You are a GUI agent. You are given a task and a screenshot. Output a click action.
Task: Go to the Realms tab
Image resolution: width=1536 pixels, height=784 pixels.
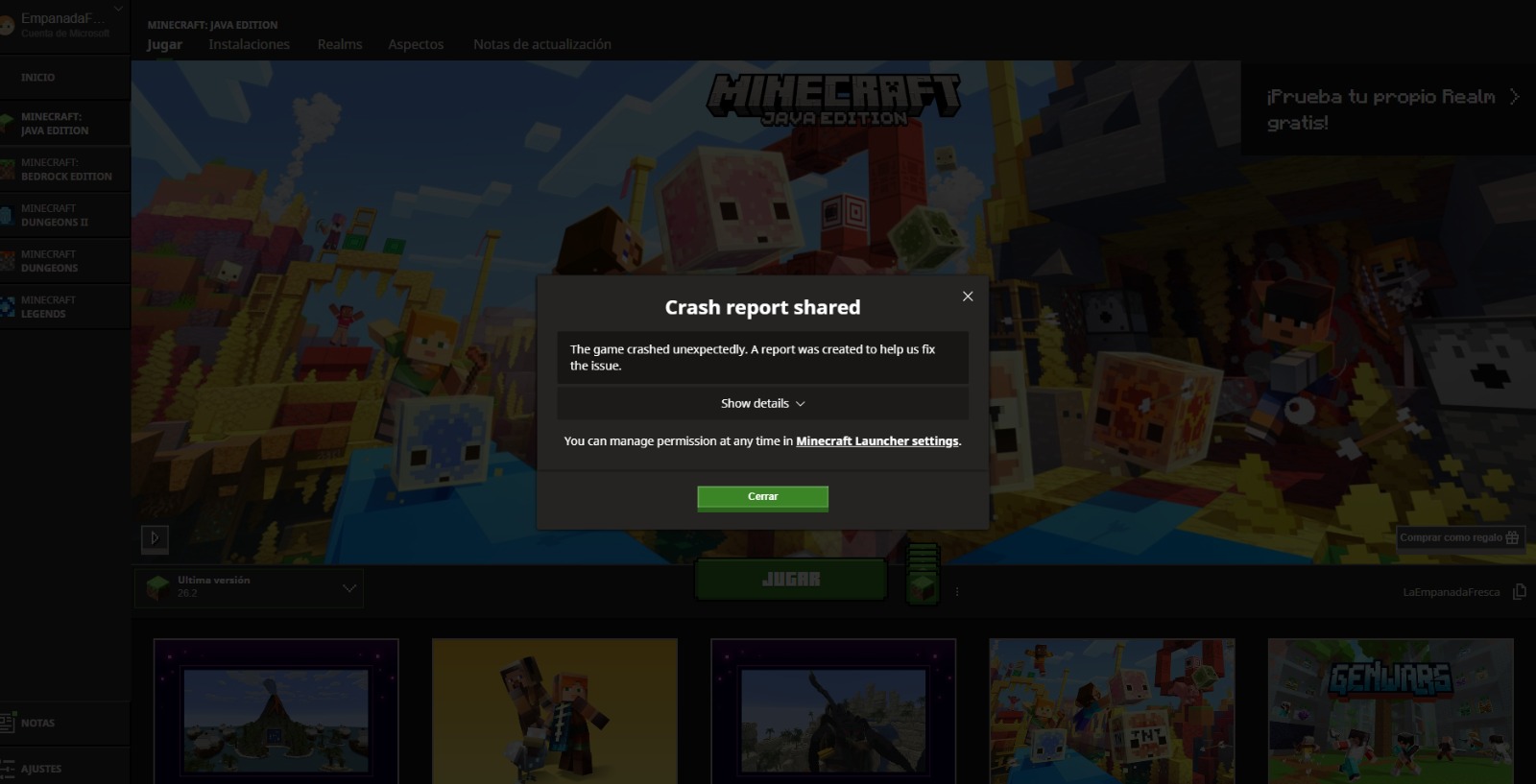tap(340, 44)
